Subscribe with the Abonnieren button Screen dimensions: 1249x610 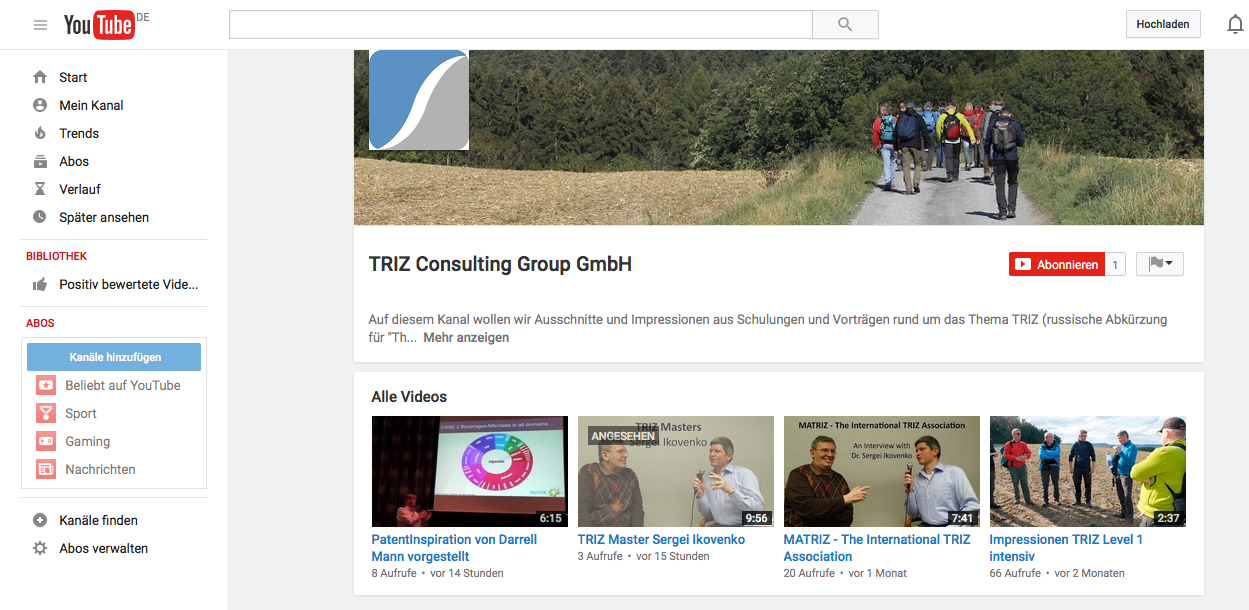(1057, 264)
